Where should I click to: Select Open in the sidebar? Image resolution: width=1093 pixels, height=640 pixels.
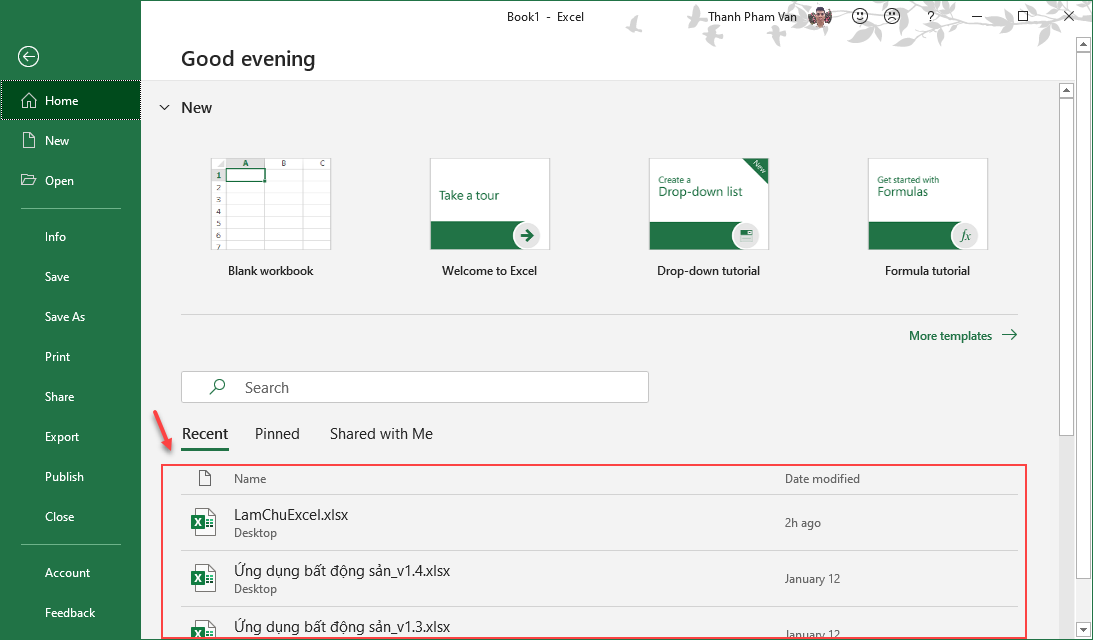pos(70,181)
